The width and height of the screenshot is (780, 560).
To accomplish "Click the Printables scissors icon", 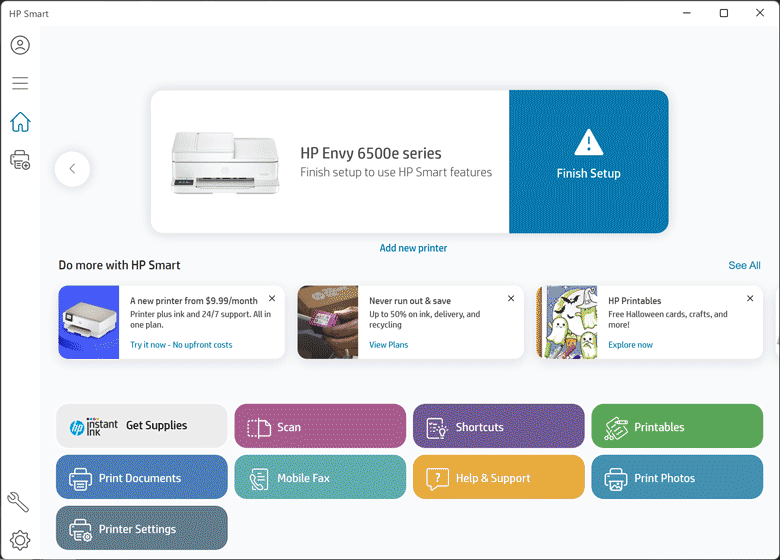I will click(x=616, y=429).
